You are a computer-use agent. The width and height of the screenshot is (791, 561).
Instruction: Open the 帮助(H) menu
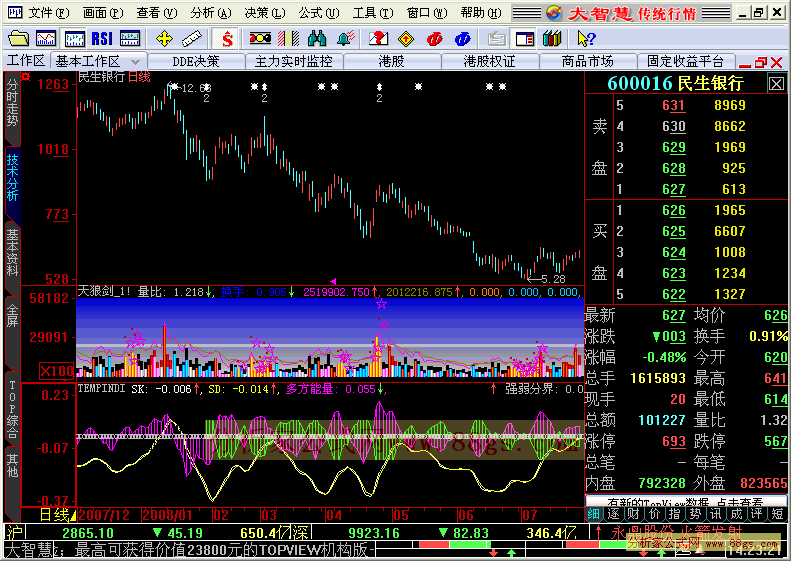(x=481, y=13)
